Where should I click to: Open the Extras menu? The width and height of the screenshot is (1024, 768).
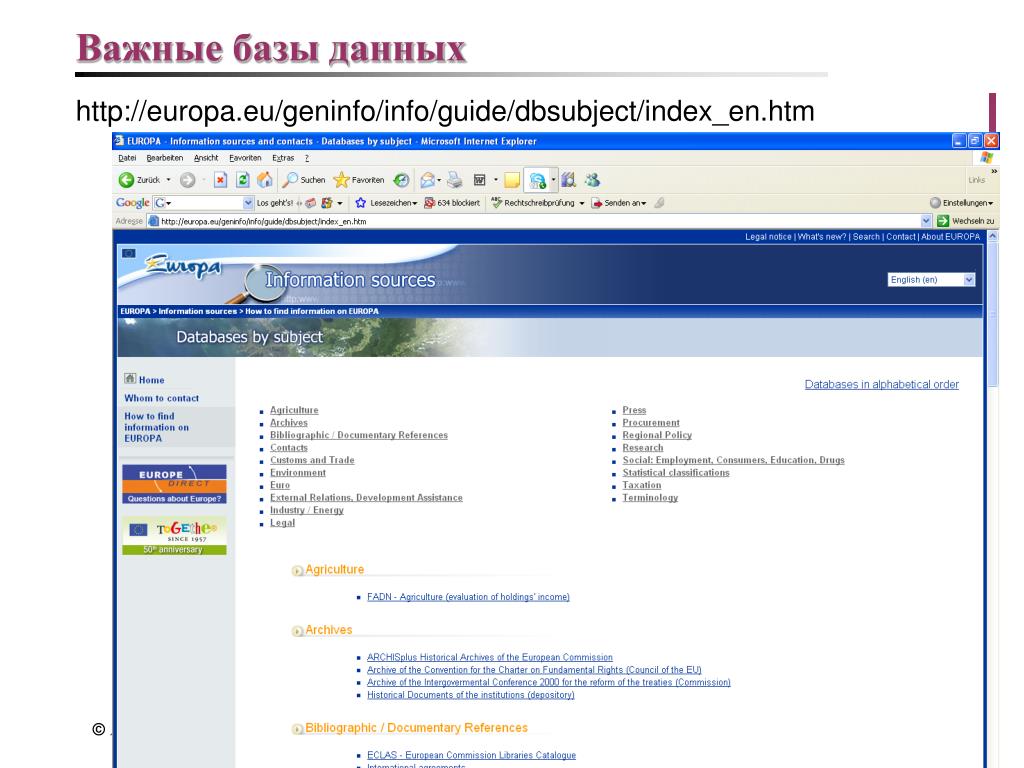point(283,158)
